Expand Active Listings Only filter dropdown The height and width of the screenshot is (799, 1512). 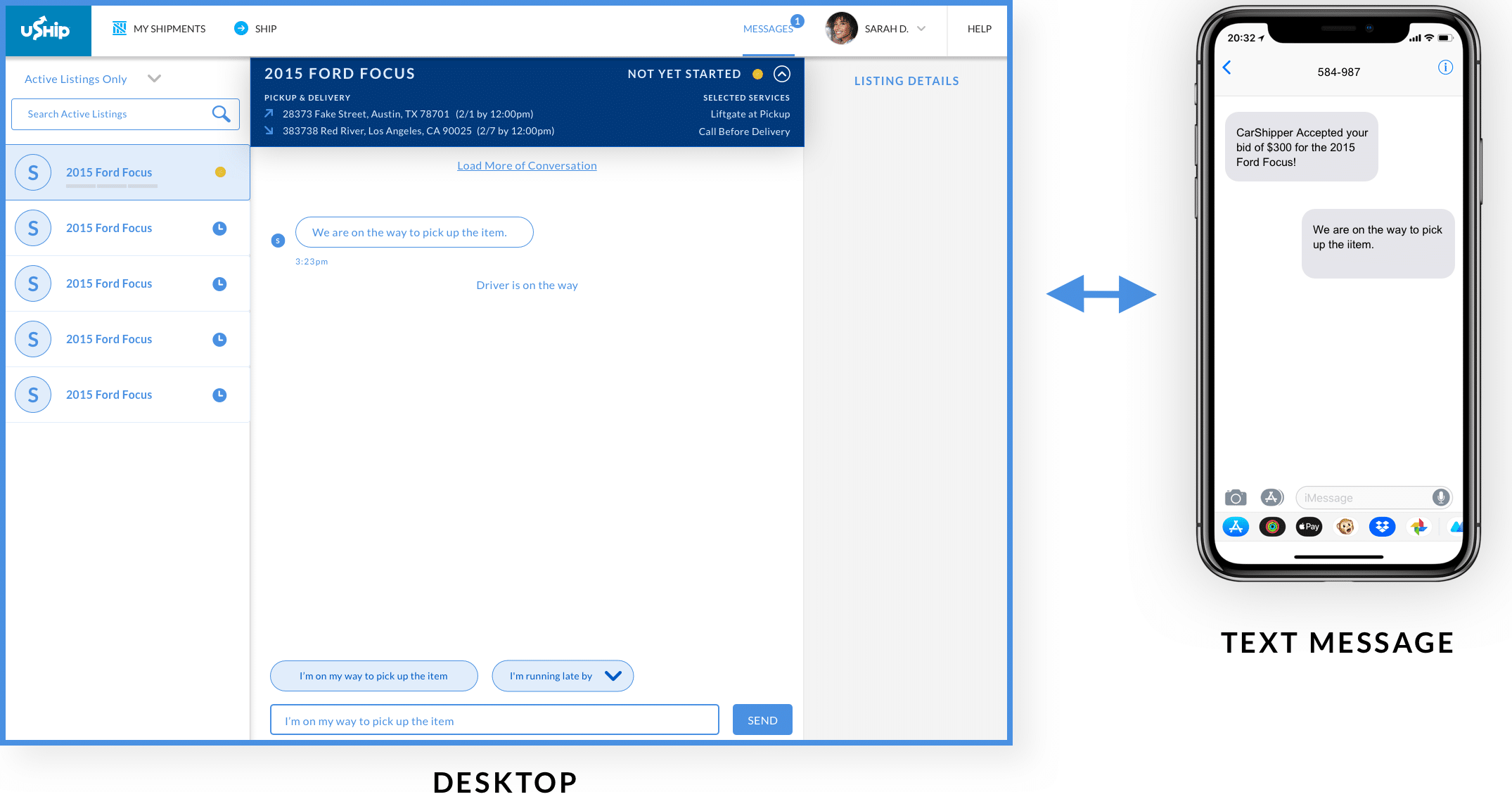[155, 79]
